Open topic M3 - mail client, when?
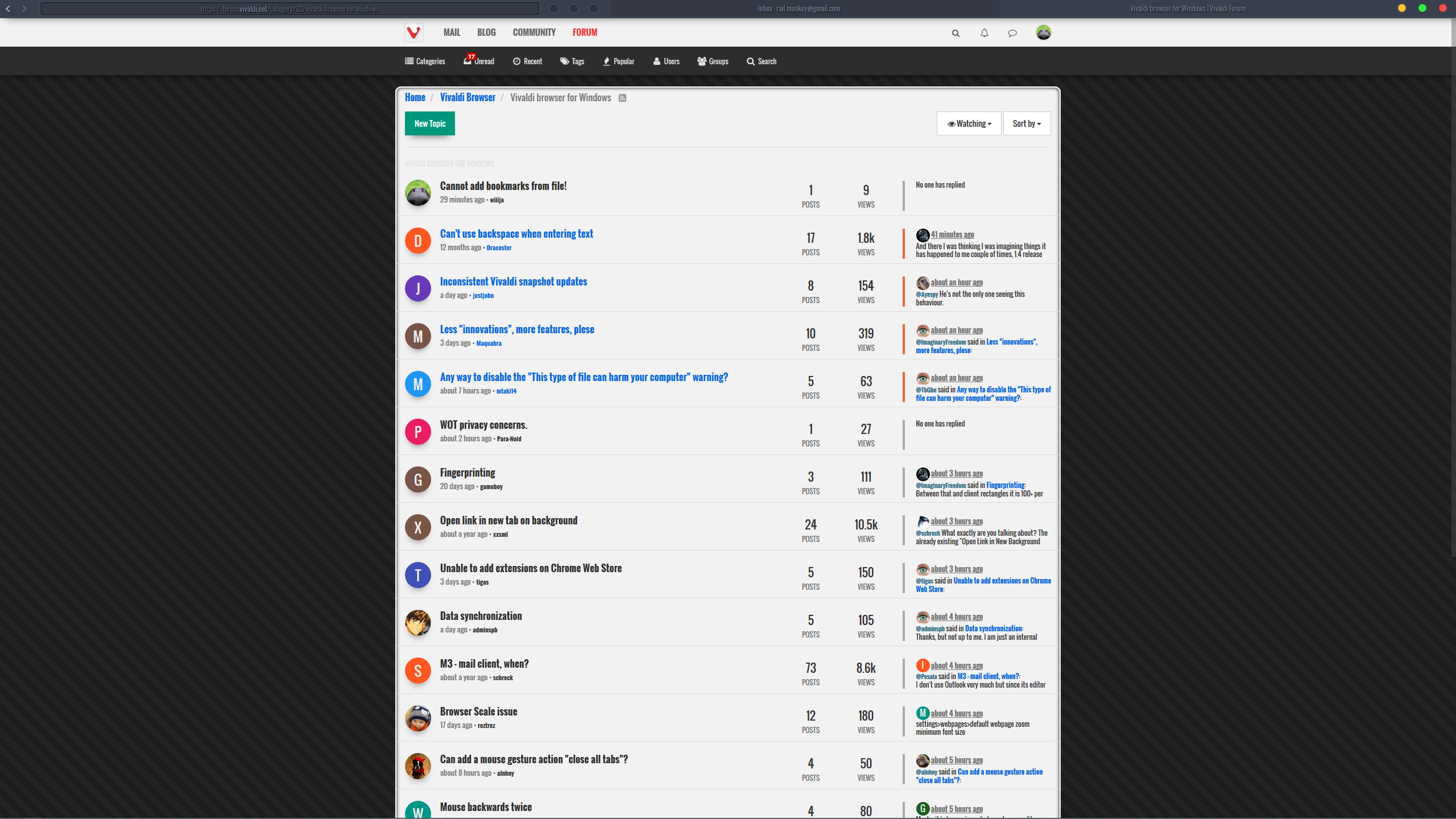The width and height of the screenshot is (1456, 819). click(485, 664)
